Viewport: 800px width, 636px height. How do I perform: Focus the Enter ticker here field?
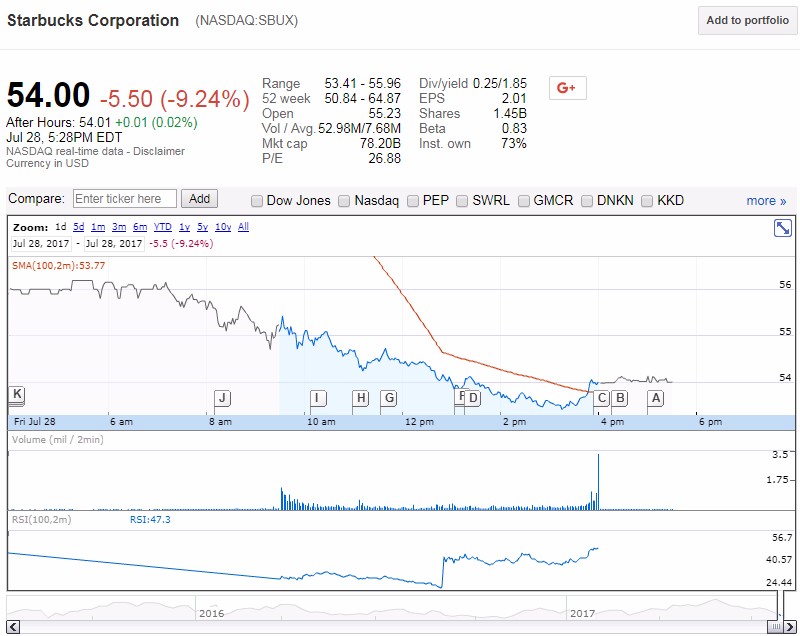click(125, 199)
